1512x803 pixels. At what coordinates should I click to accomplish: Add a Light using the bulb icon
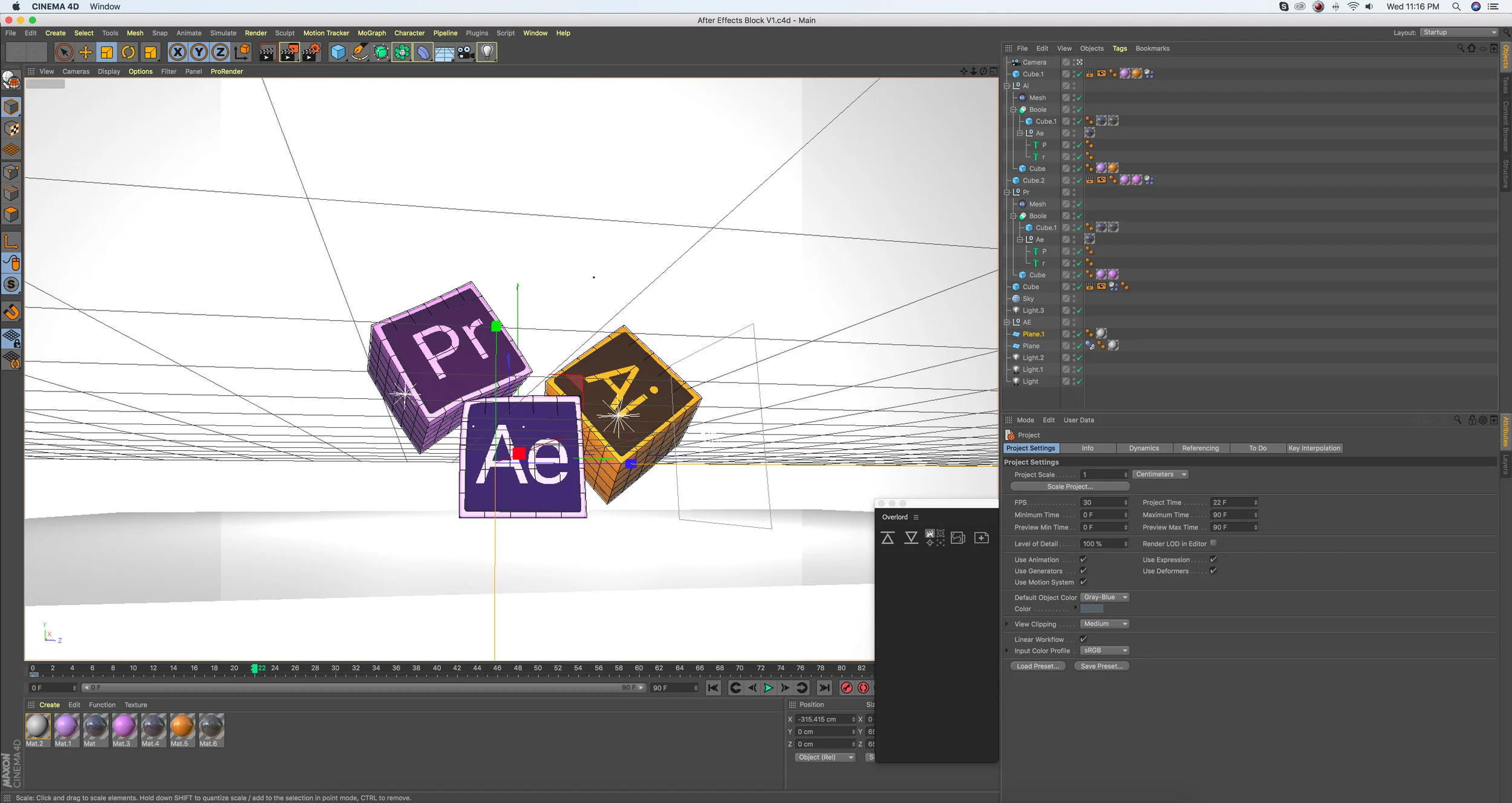[487, 53]
